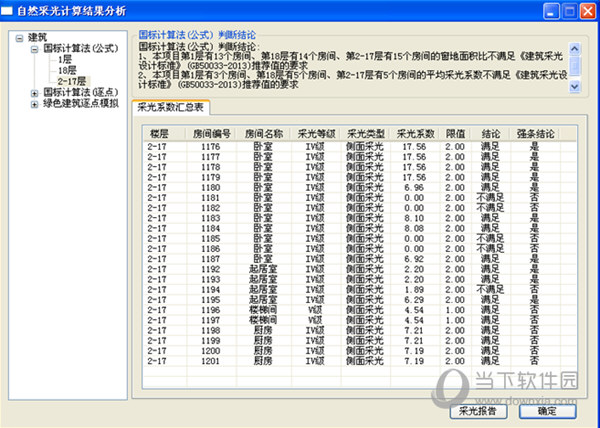
Task: Click the 采光报告 button
Action: click(478, 410)
